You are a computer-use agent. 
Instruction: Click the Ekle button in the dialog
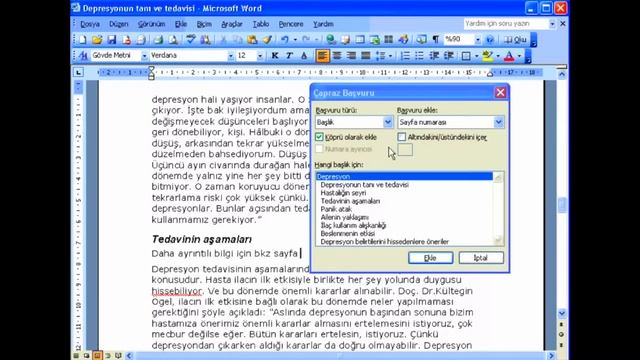pos(430,258)
